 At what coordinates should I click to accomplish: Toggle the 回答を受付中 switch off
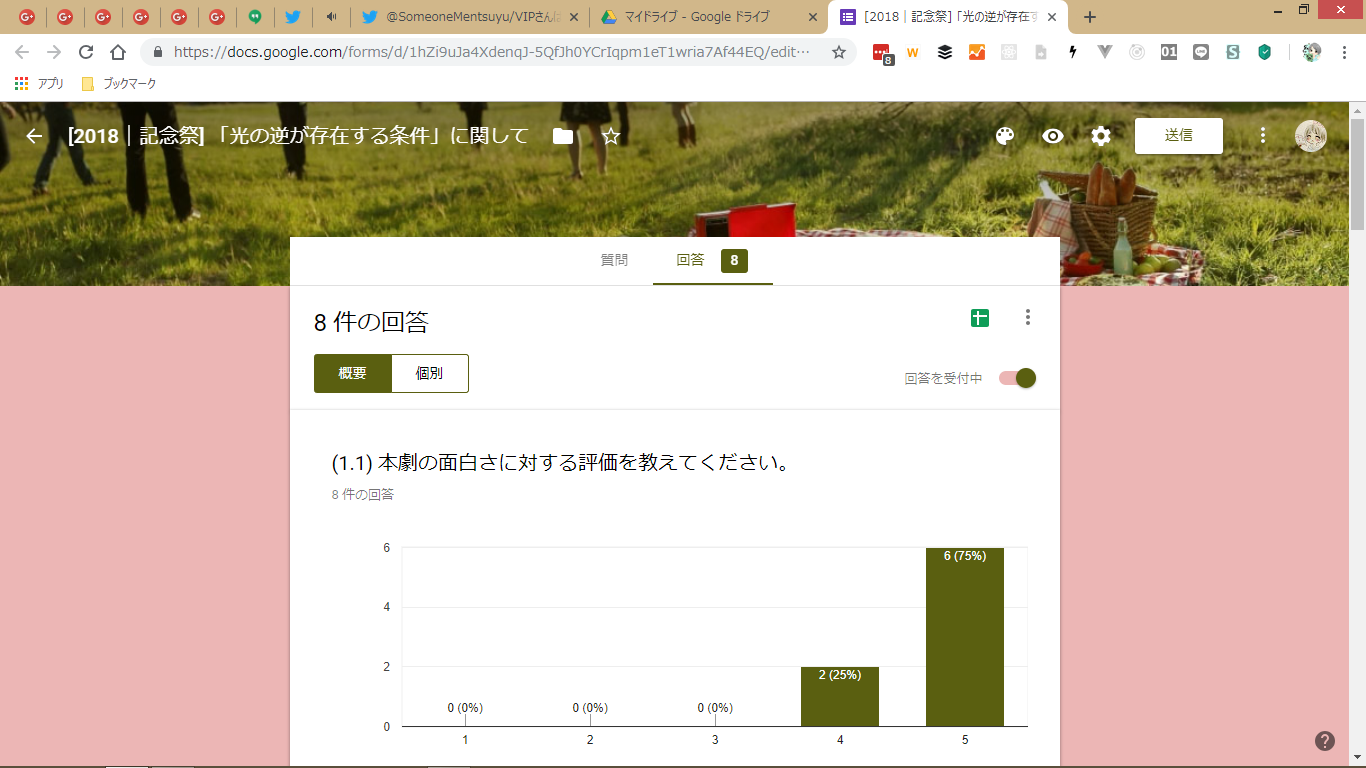point(1018,378)
